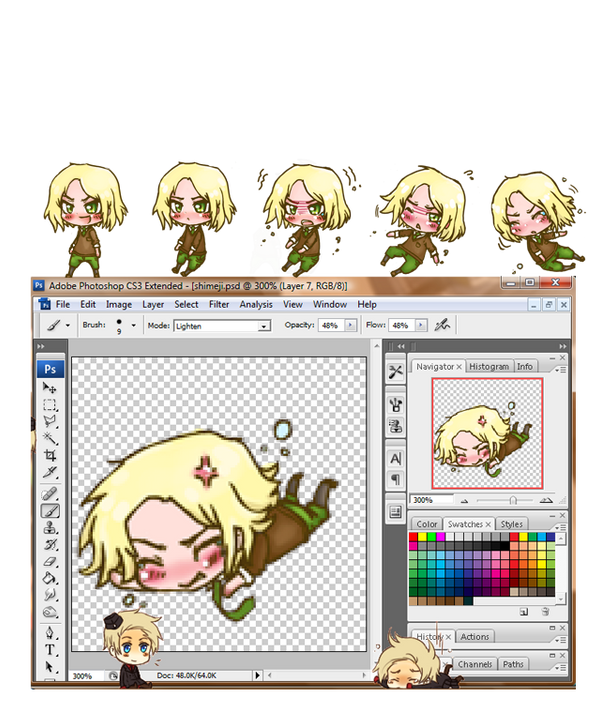This screenshot has height=728, width=600.
Task: Open the Layer menu
Action: 153,305
